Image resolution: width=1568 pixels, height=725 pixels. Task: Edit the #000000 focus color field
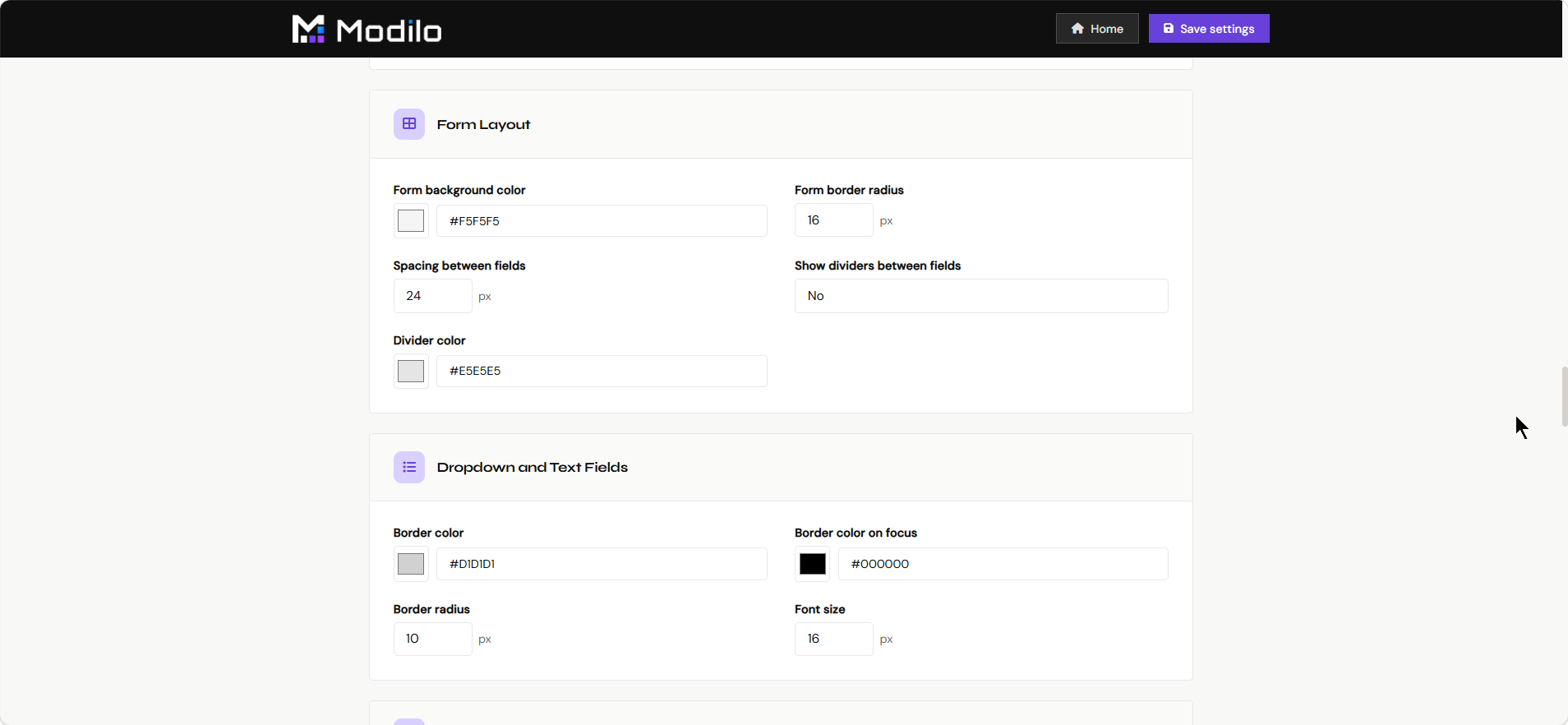(1003, 564)
